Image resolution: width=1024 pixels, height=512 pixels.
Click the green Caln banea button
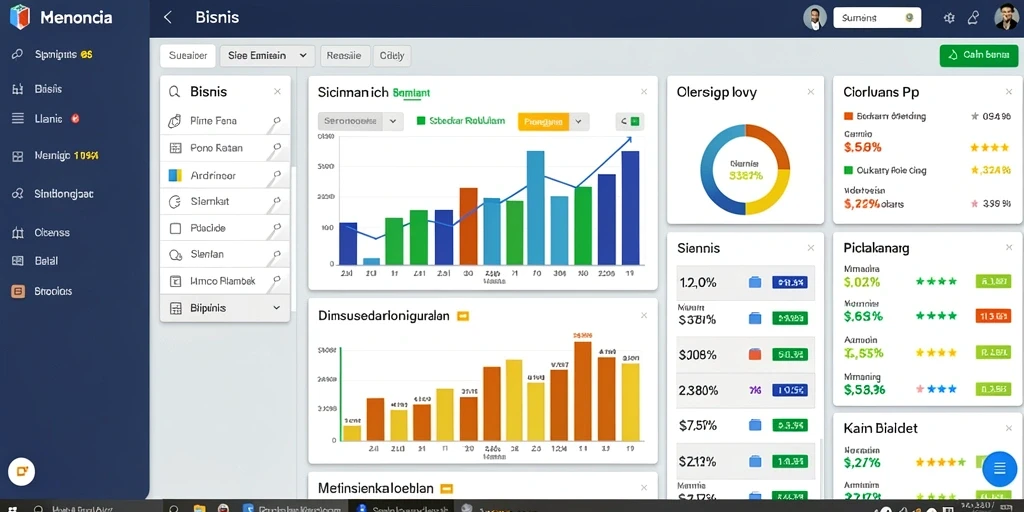coord(978,56)
